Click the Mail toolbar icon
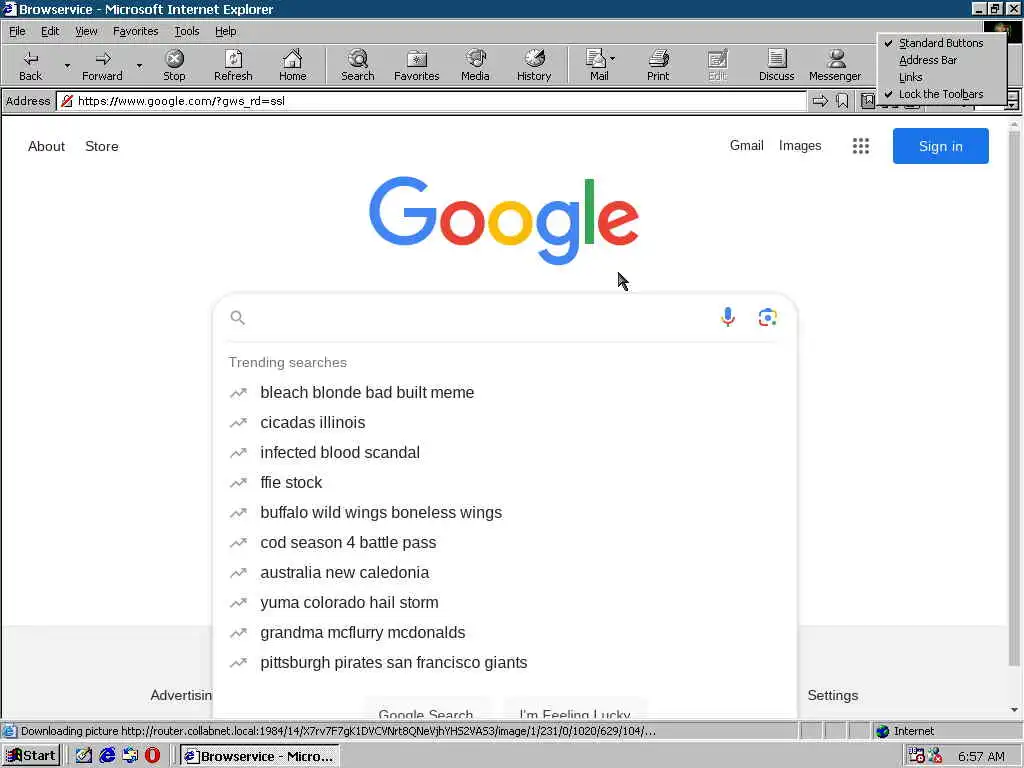Viewport: 1024px width, 768px height. tap(596, 65)
